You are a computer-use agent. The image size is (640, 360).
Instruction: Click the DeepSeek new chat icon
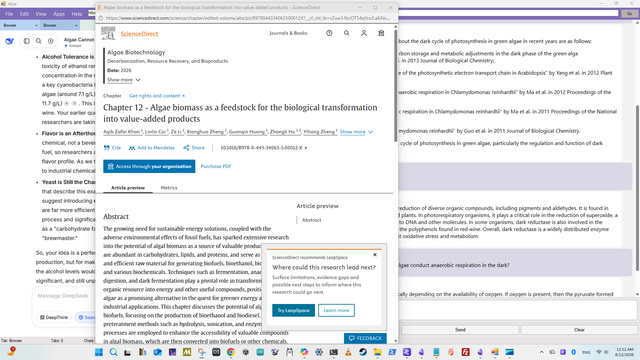pos(50,41)
